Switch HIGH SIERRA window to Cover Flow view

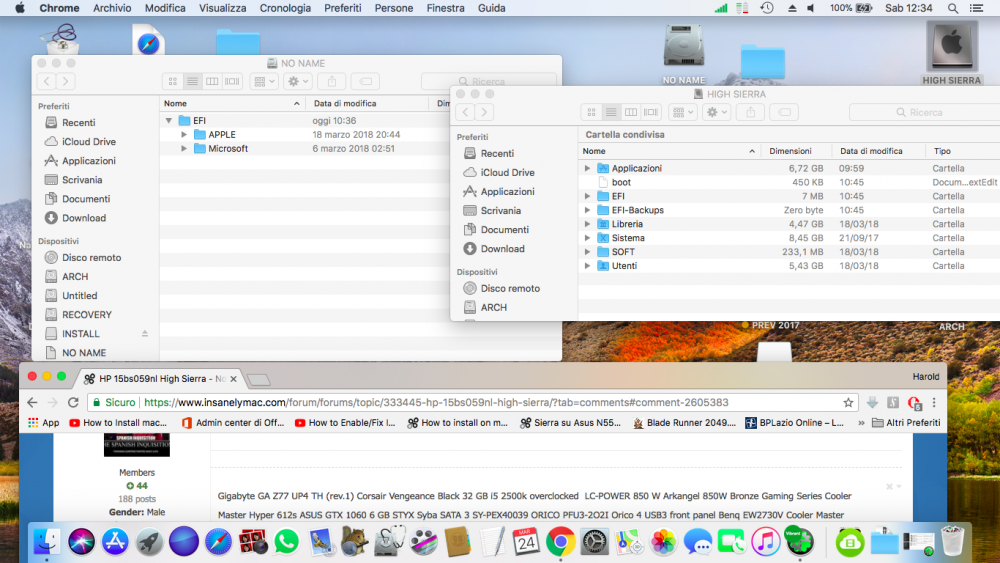[651, 112]
